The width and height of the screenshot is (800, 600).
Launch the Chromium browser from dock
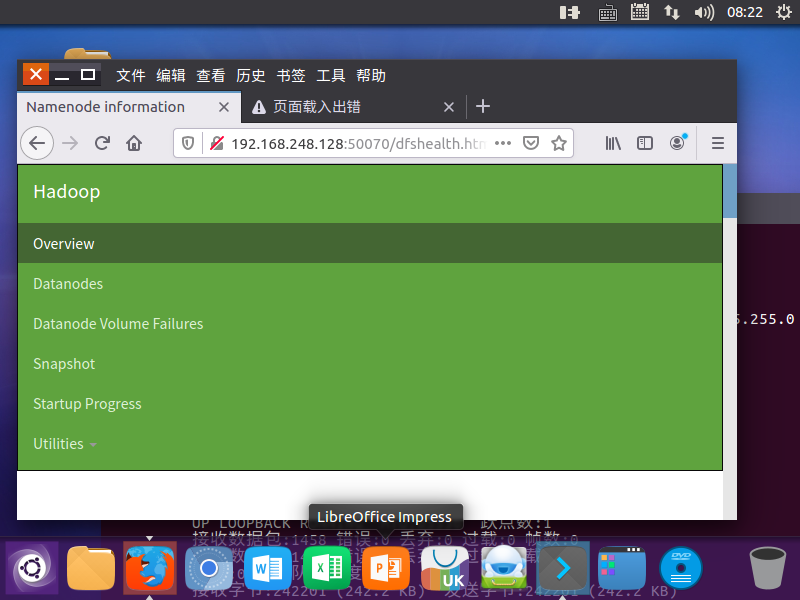(209, 568)
